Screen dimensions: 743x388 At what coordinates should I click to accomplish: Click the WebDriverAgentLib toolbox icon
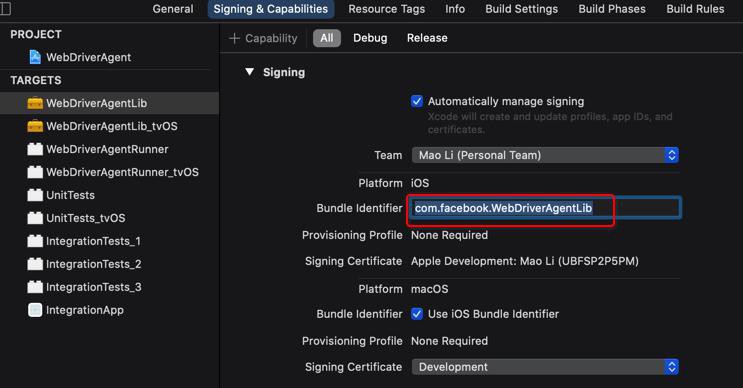tap(35, 103)
